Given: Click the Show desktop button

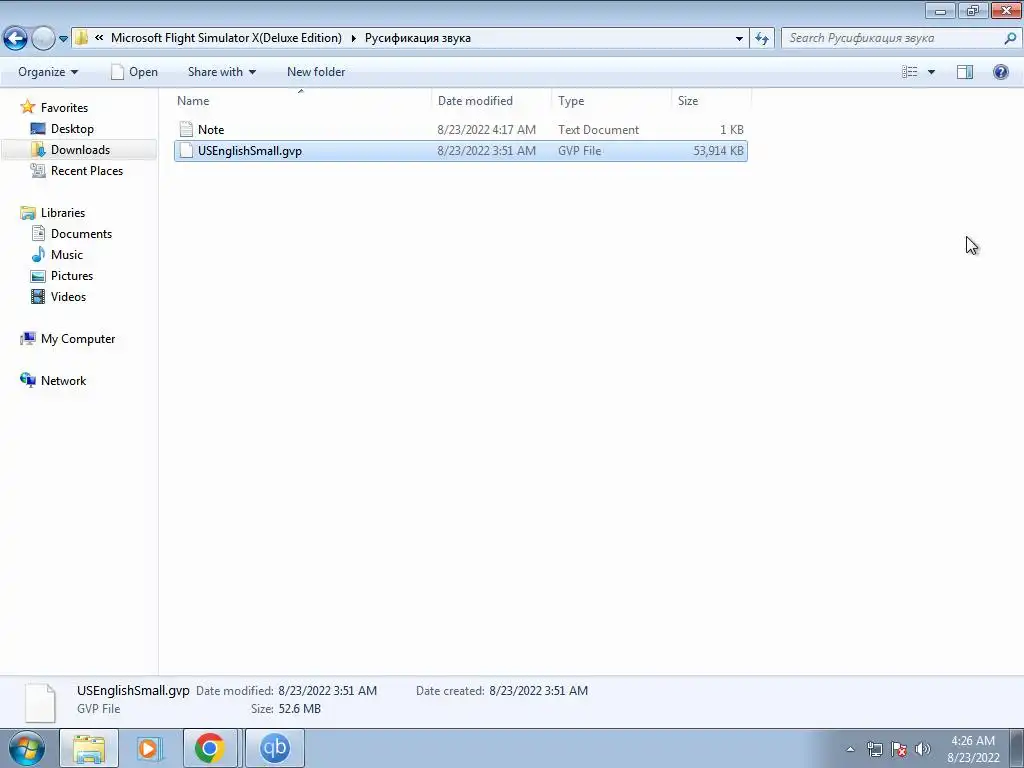Looking at the screenshot, I should coord(1017,748).
